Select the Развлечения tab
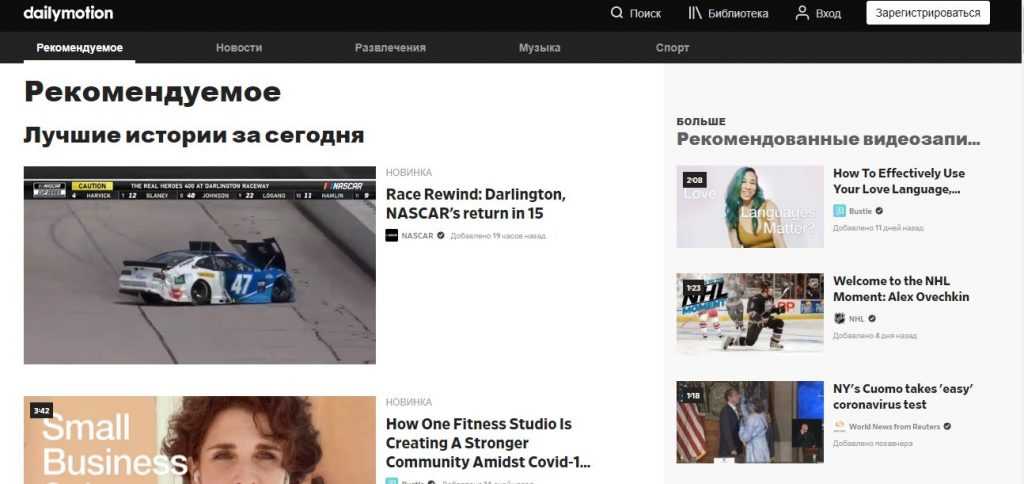Screen dimensions: 1024x484 tap(390, 48)
